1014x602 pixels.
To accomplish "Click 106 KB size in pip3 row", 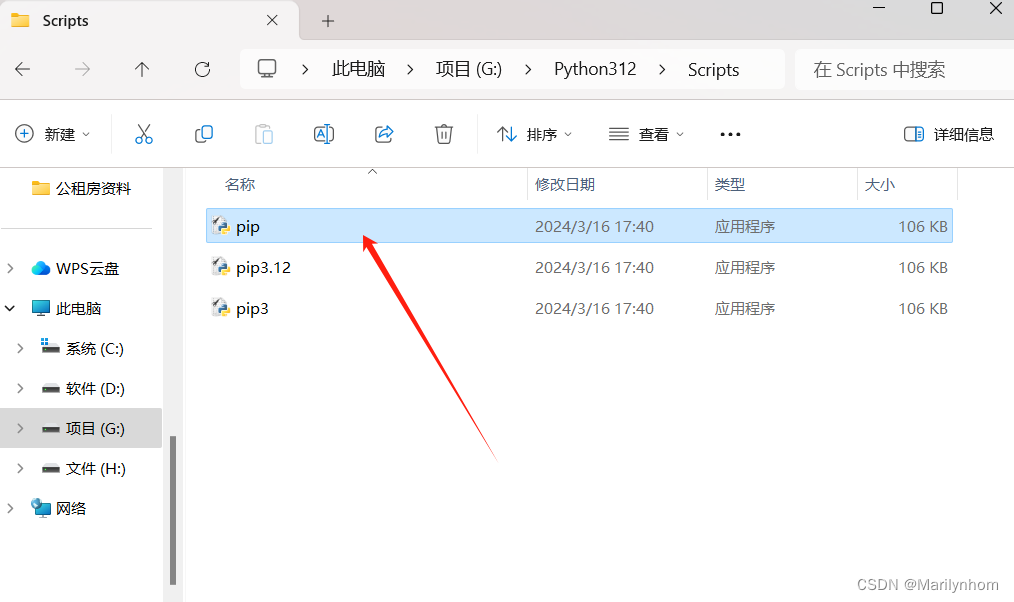I will (923, 308).
